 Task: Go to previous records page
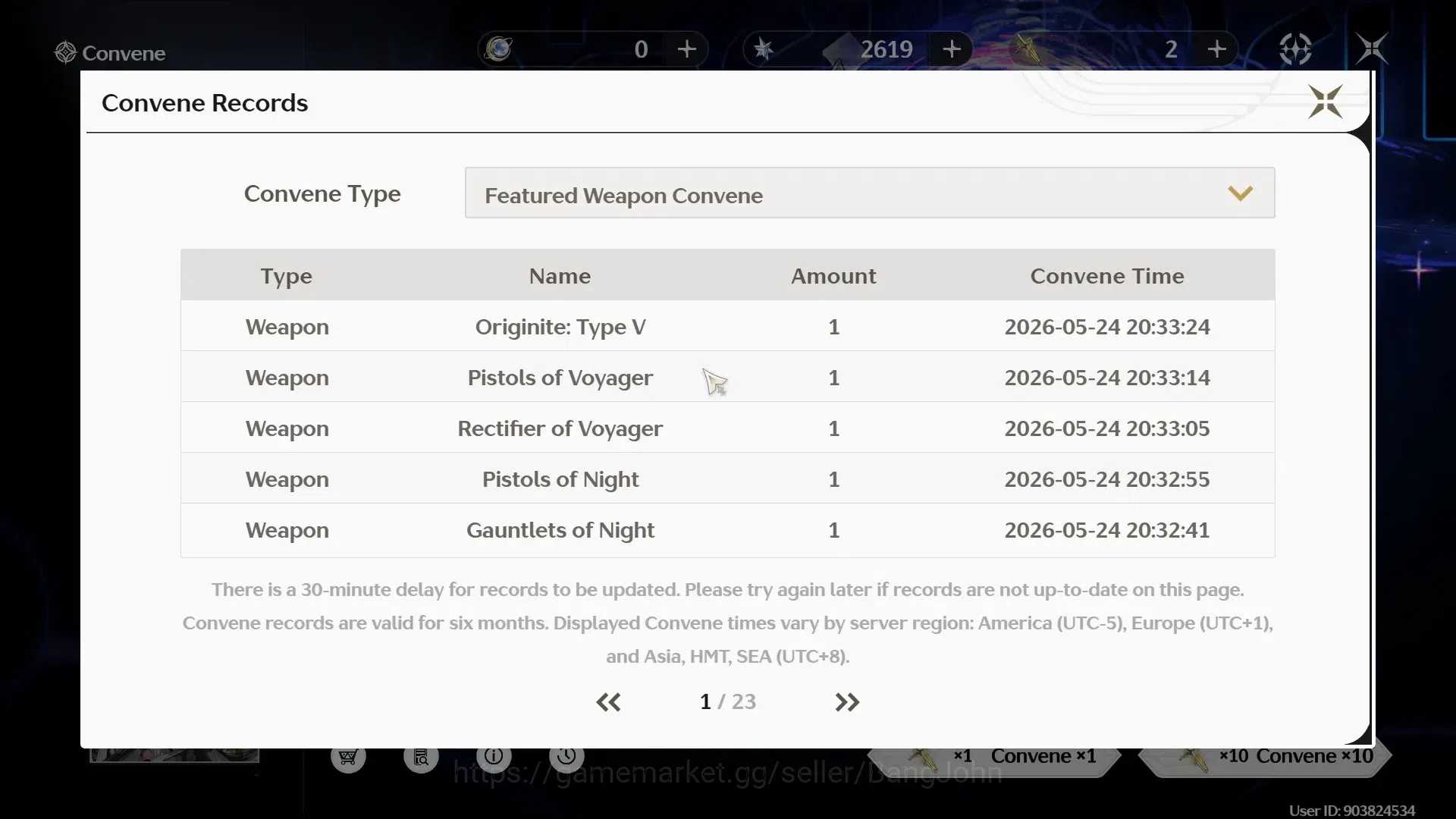(x=608, y=702)
